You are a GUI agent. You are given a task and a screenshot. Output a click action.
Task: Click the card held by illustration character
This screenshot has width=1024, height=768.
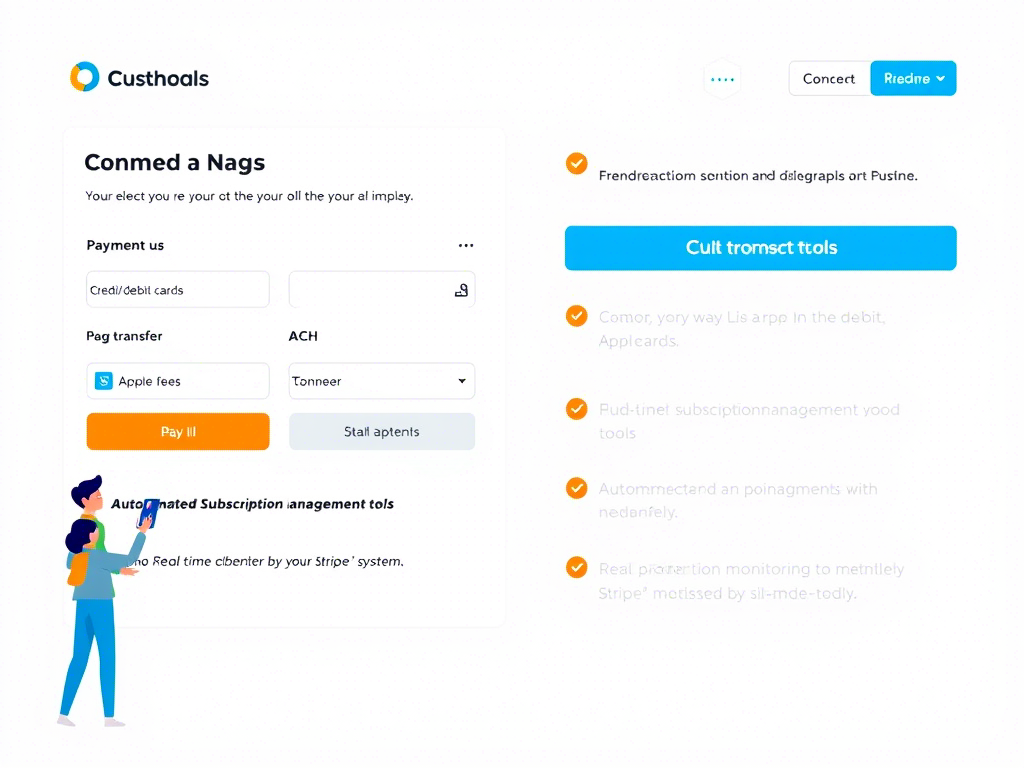click(148, 514)
